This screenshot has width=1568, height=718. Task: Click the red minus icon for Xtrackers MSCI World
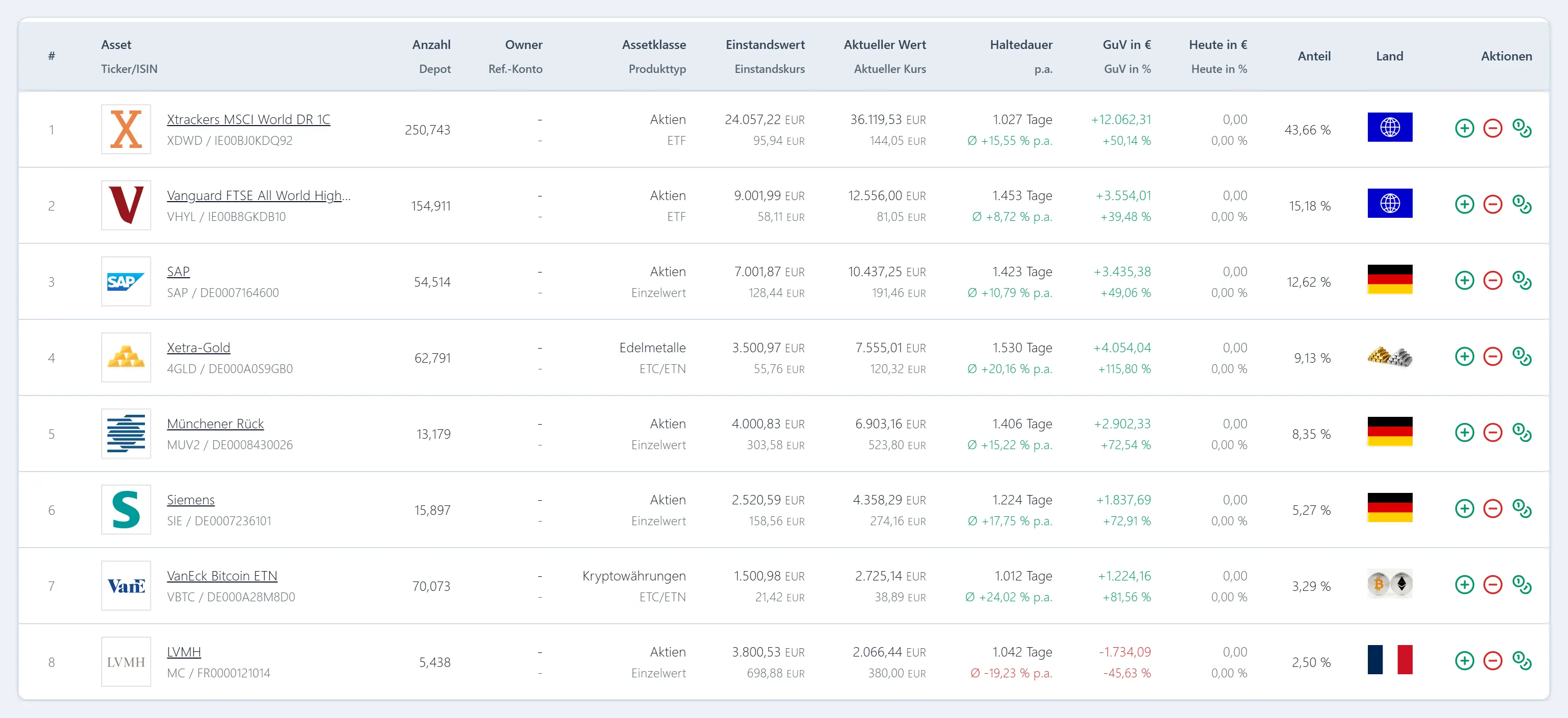pos(1492,128)
